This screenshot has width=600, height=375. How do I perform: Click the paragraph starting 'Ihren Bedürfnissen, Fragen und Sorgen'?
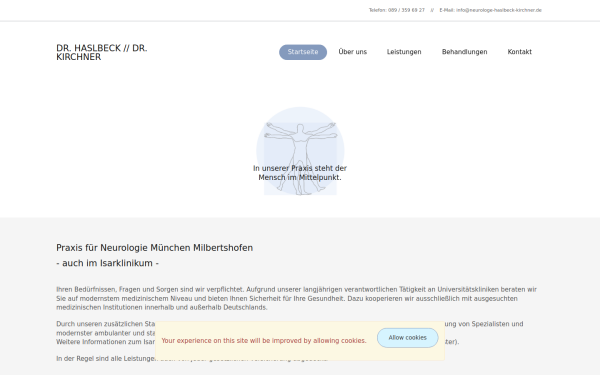tap(297, 298)
